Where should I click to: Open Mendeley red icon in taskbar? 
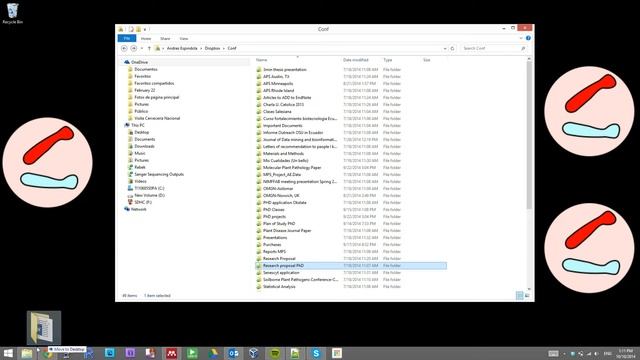171,353
